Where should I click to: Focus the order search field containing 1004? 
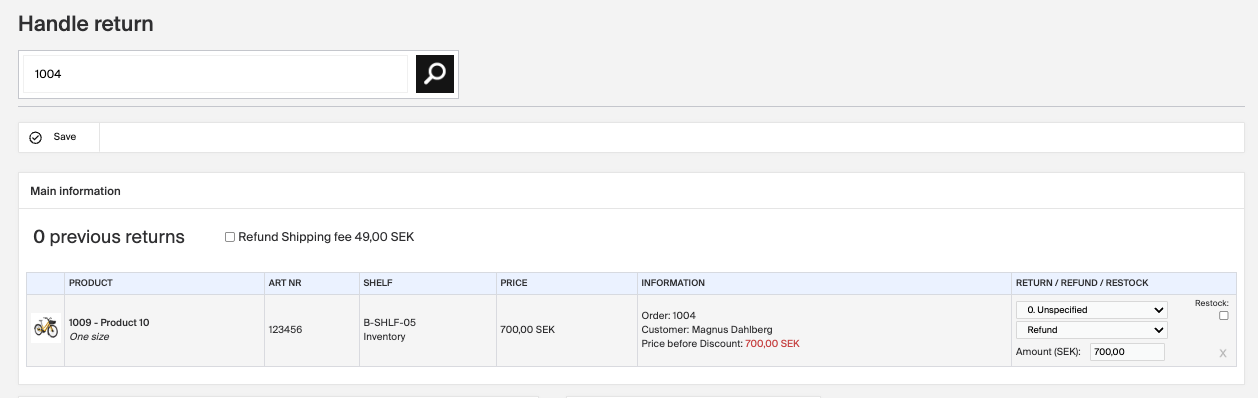tap(216, 74)
